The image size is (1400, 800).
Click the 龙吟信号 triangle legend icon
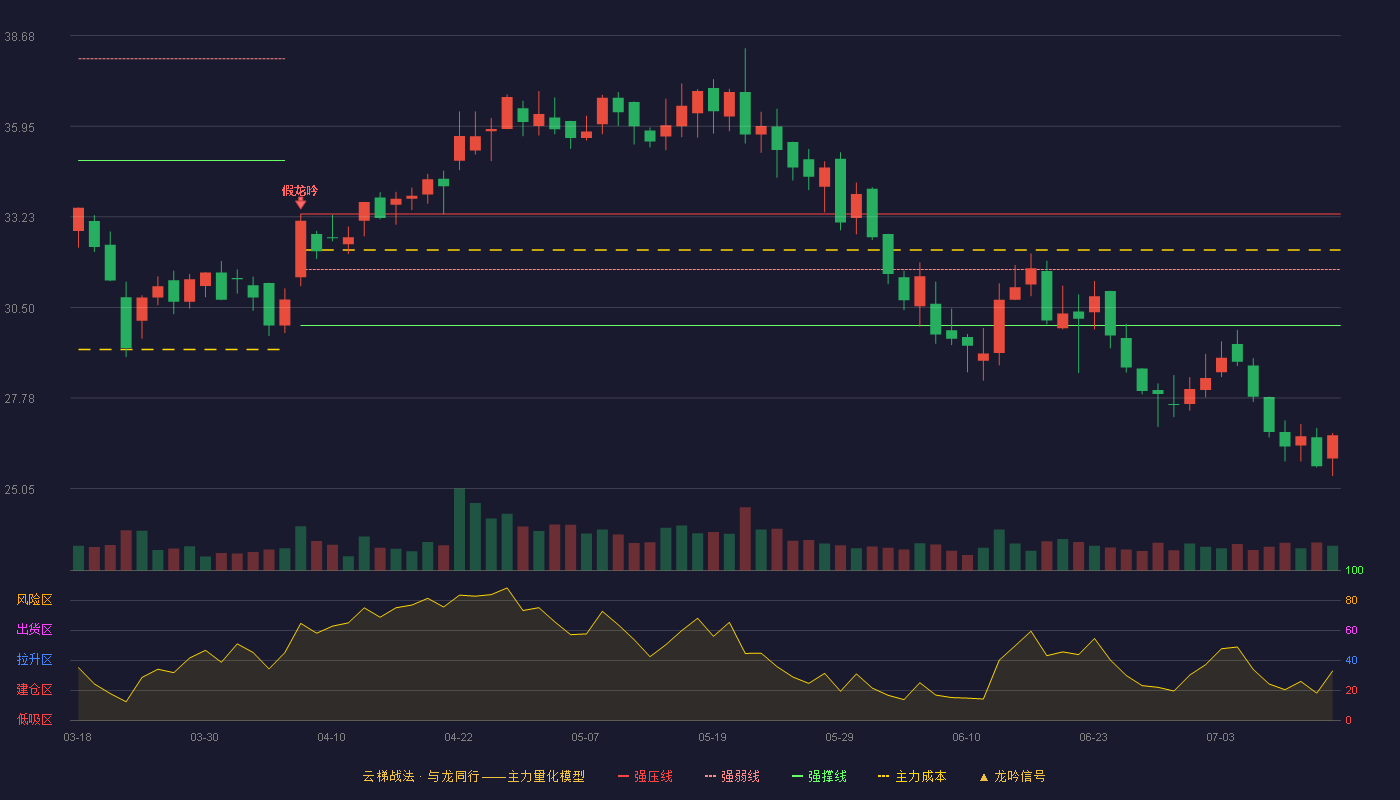tap(983, 776)
